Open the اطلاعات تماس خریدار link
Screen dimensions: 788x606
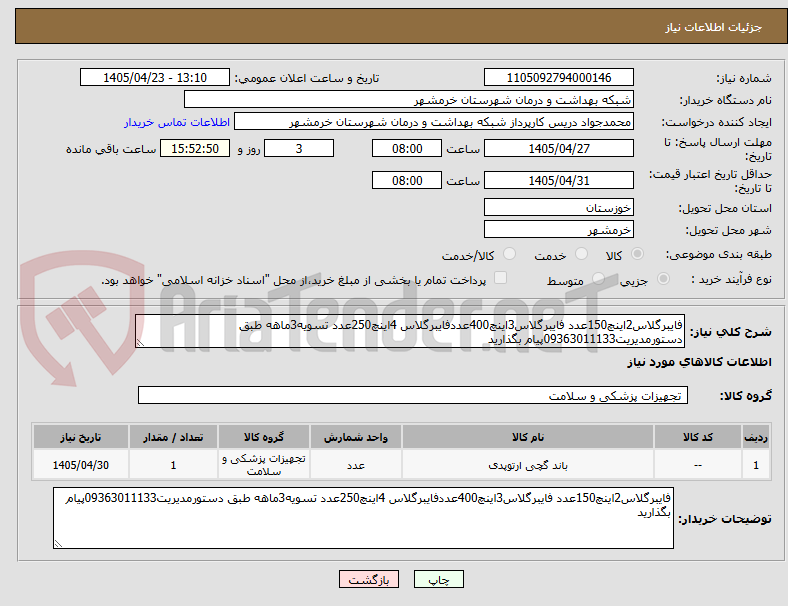pyautogui.click(x=177, y=122)
